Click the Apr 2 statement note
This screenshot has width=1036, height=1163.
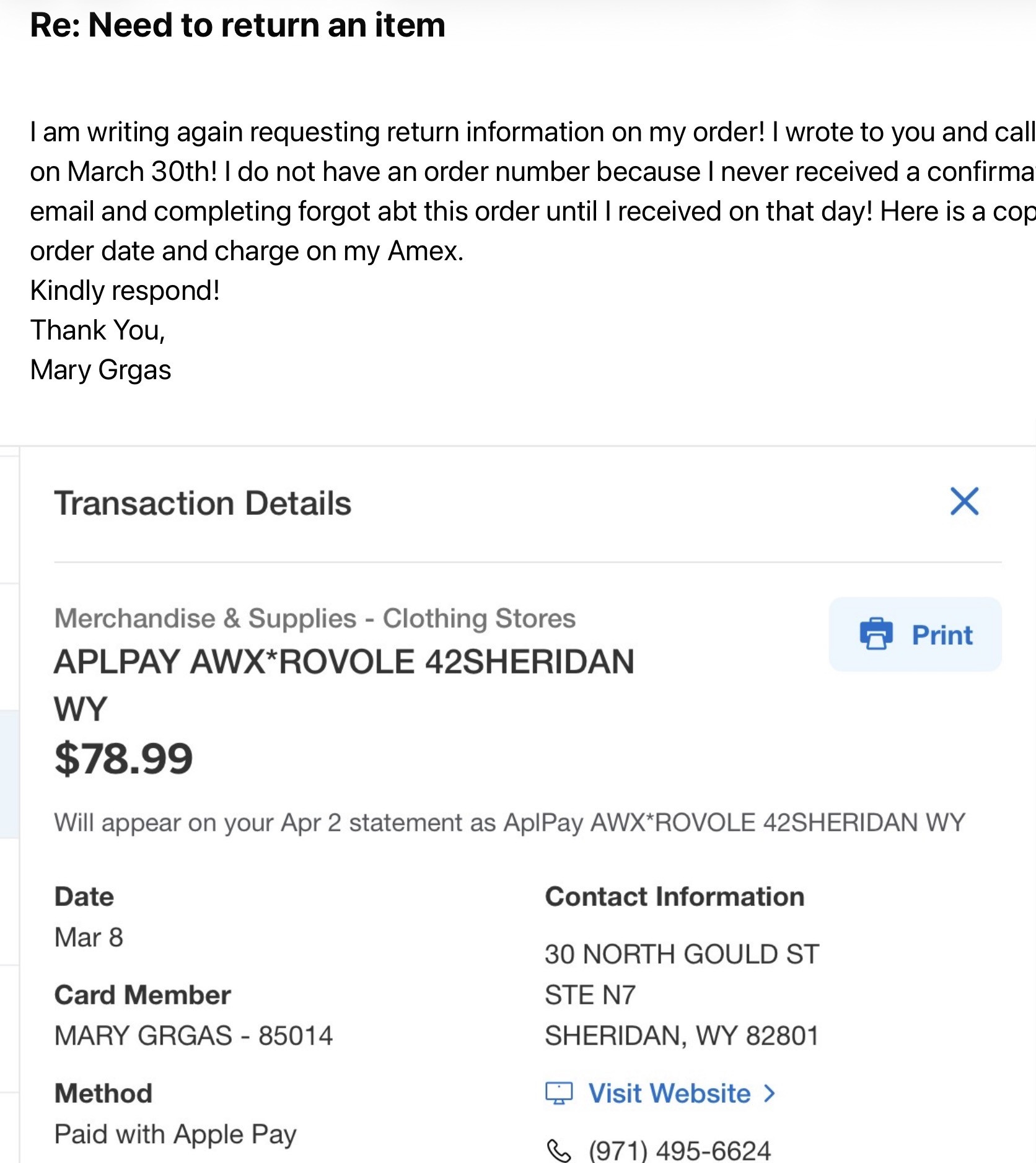pos(509,823)
